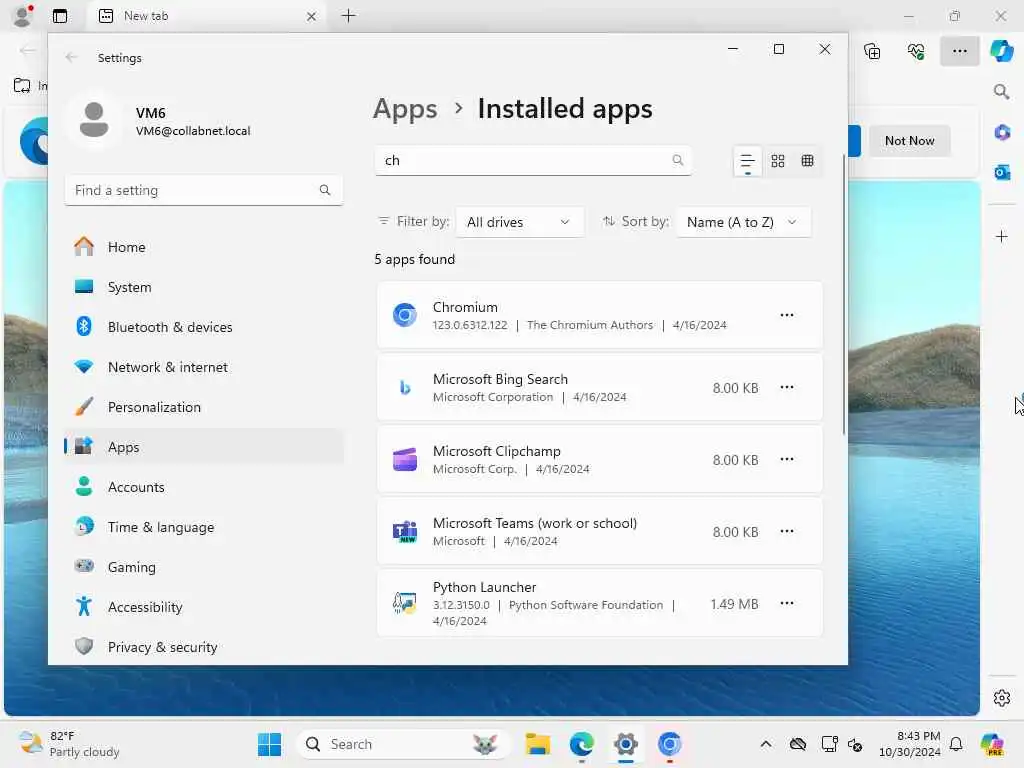Open System settings page

point(204,287)
